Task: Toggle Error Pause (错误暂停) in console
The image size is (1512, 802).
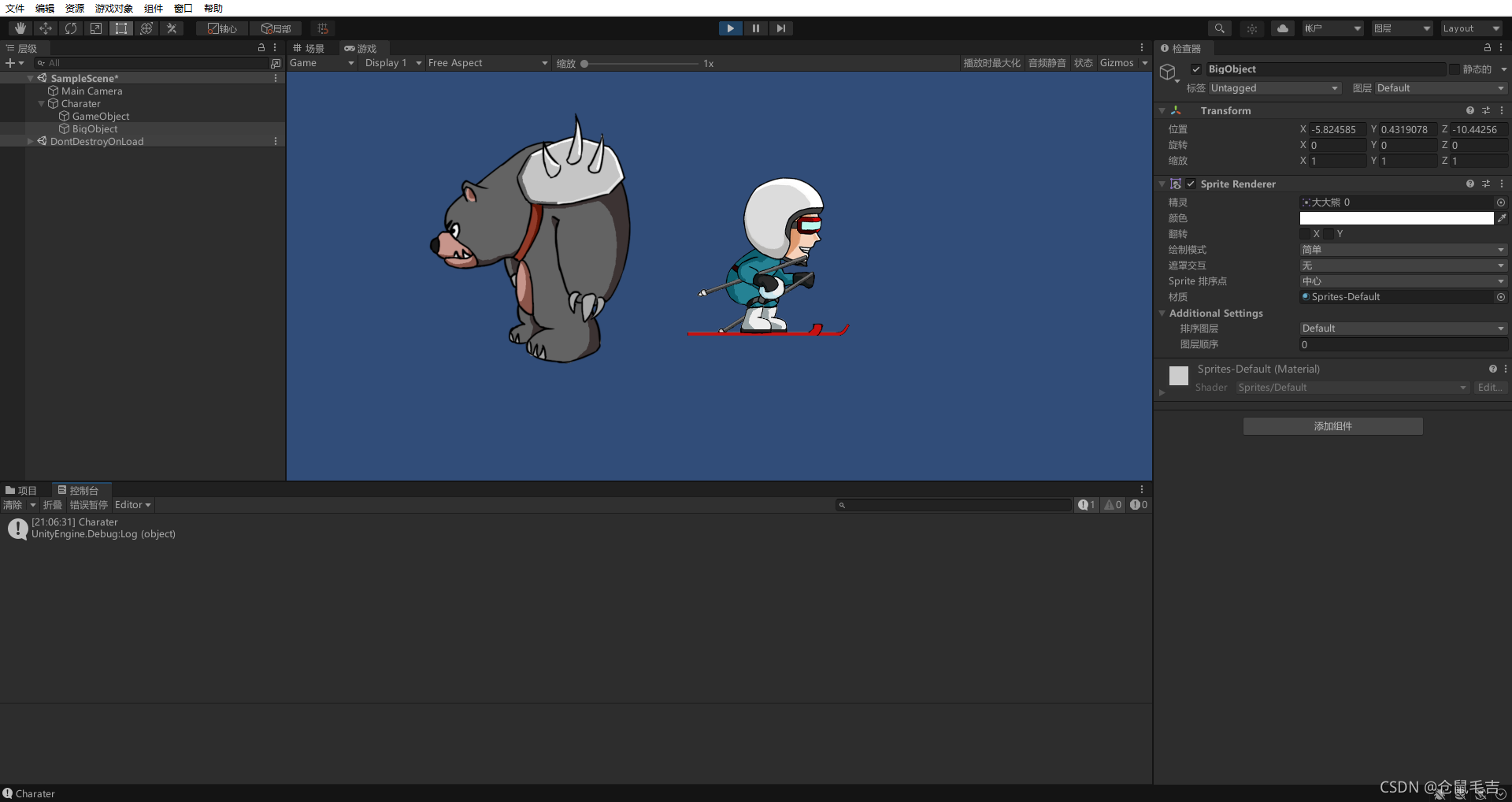Action: coord(88,505)
